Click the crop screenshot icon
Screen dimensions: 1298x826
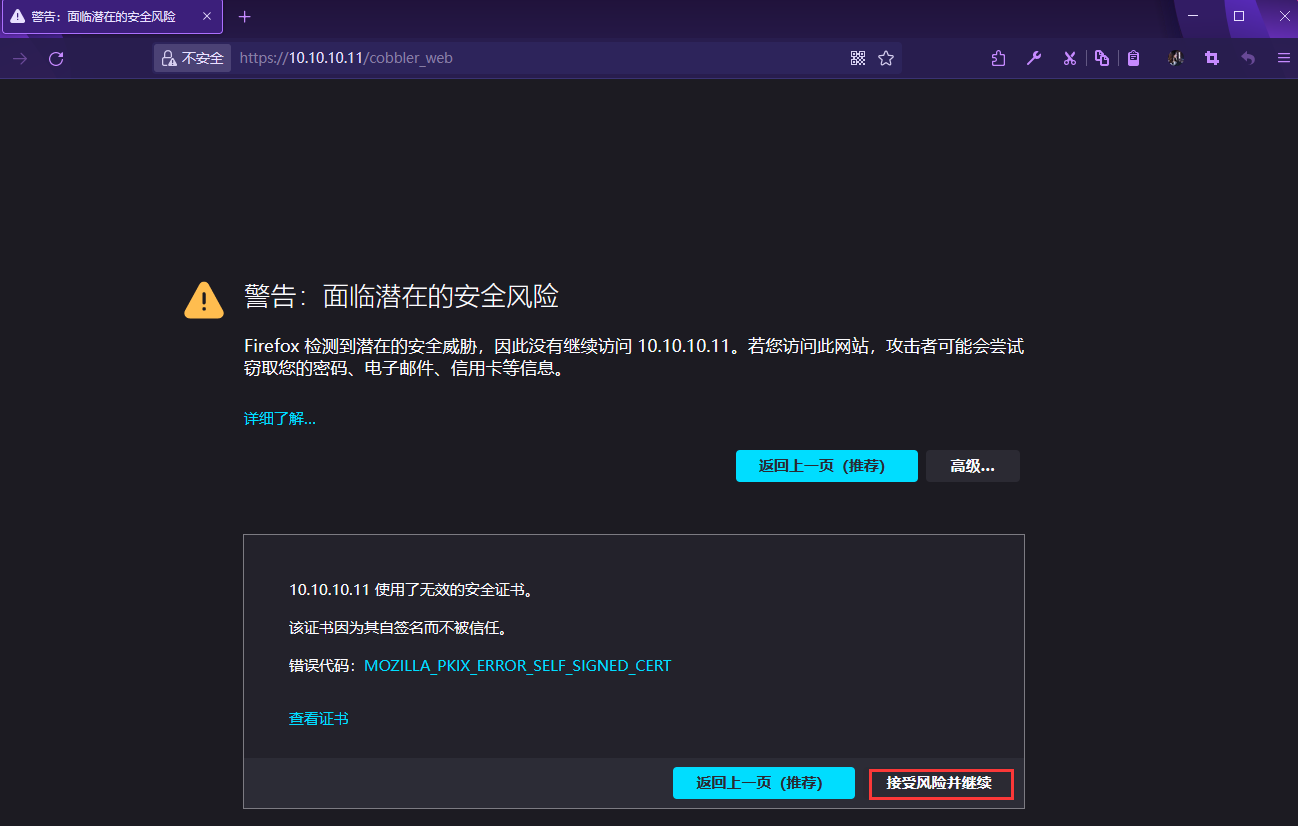click(x=1212, y=58)
